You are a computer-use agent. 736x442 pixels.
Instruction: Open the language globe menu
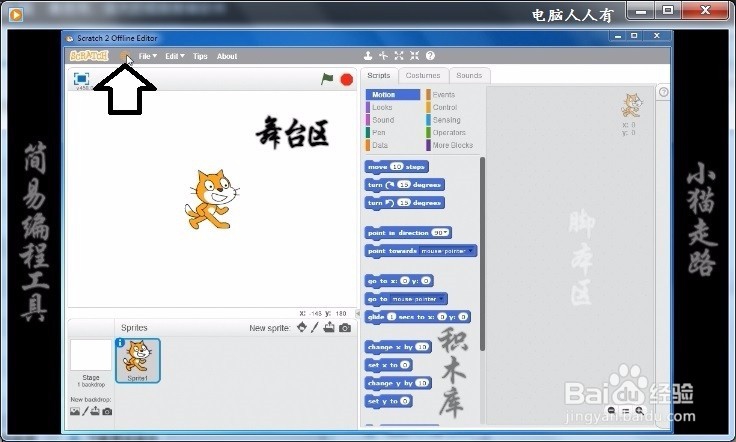[124, 56]
